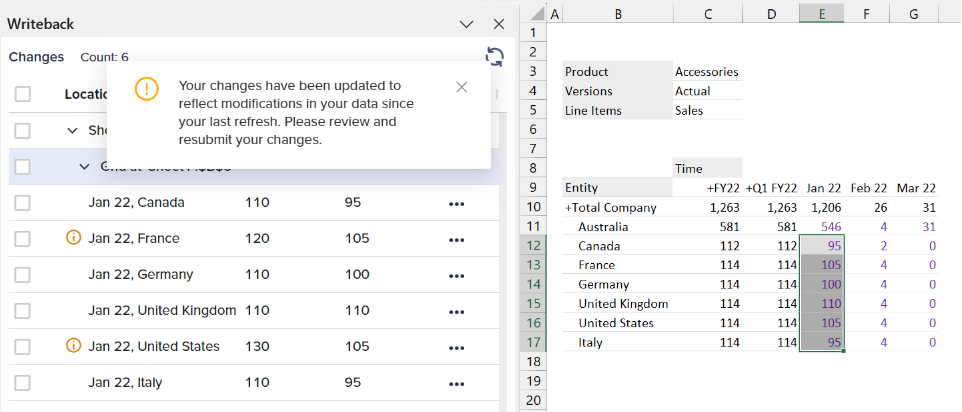
Task: Open more options for Jan 22, Italy
Action: [457, 383]
